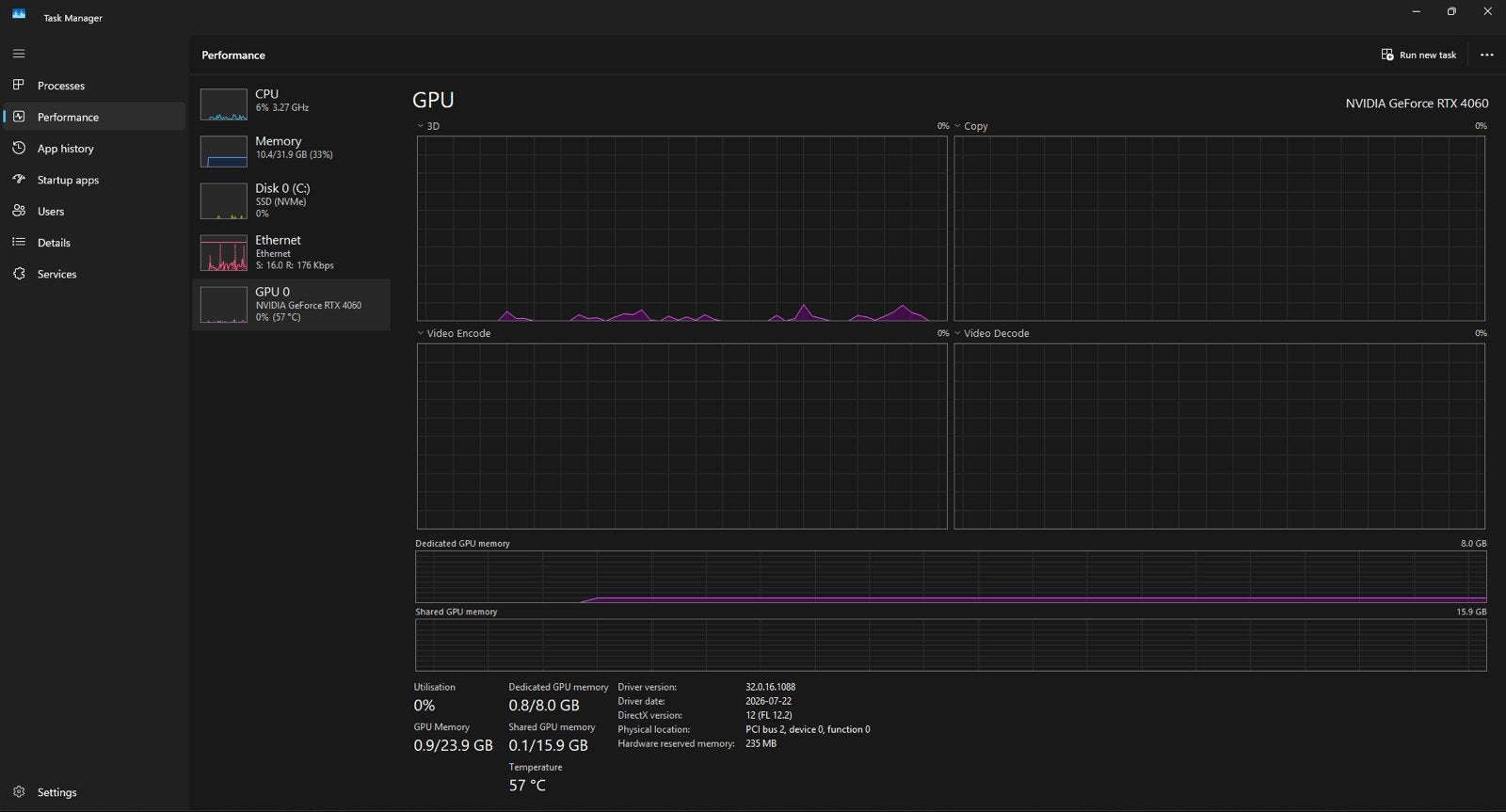The height and width of the screenshot is (812, 1506).
Task: Click the Details list icon
Action: [19, 242]
